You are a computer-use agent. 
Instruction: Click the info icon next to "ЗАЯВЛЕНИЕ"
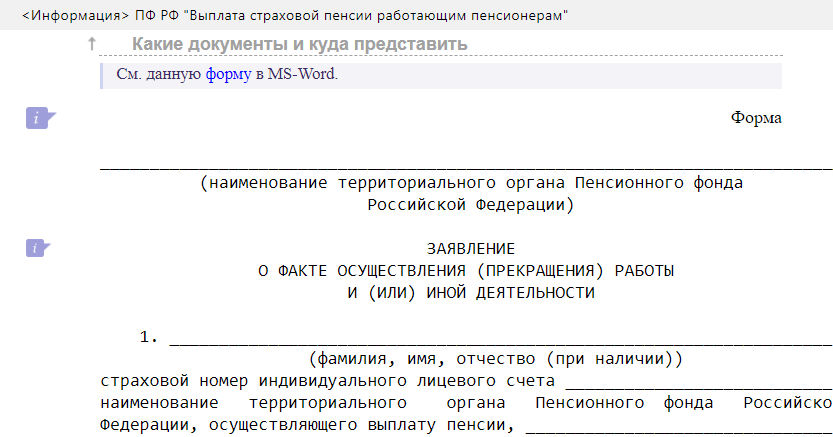[x=39, y=247]
